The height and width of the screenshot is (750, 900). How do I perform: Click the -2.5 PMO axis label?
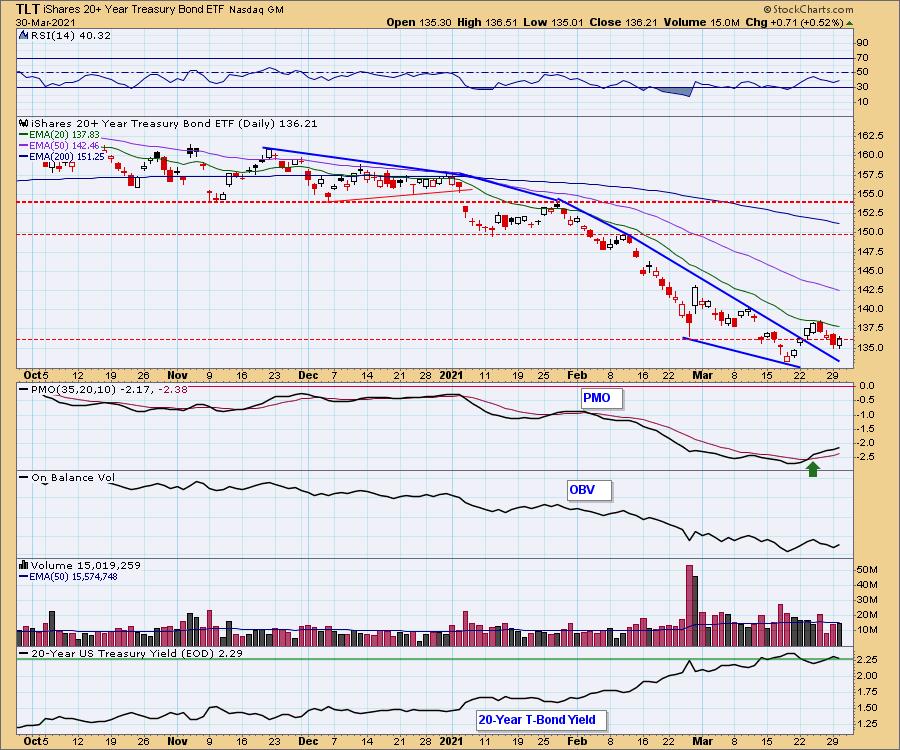point(867,457)
